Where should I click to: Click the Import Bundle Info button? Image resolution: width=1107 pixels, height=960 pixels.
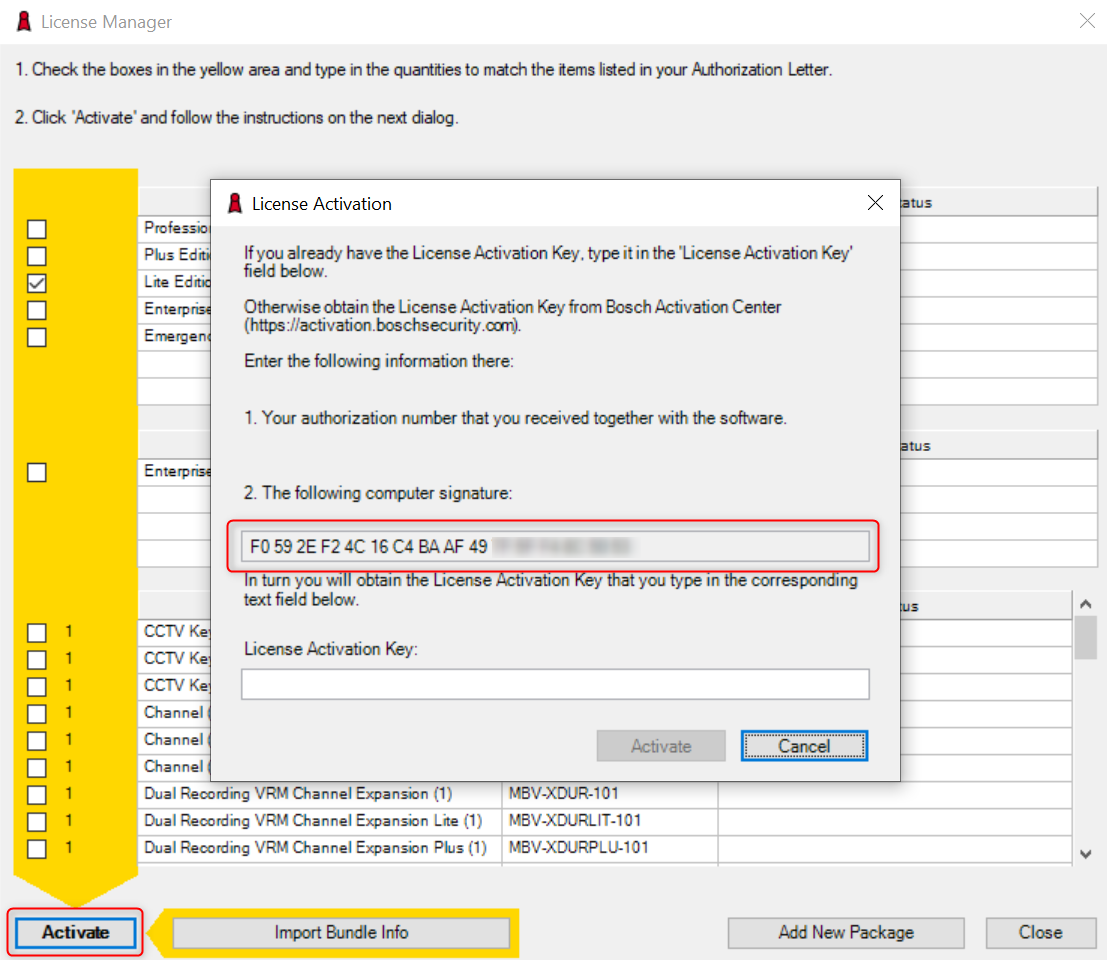(x=341, y=933)
